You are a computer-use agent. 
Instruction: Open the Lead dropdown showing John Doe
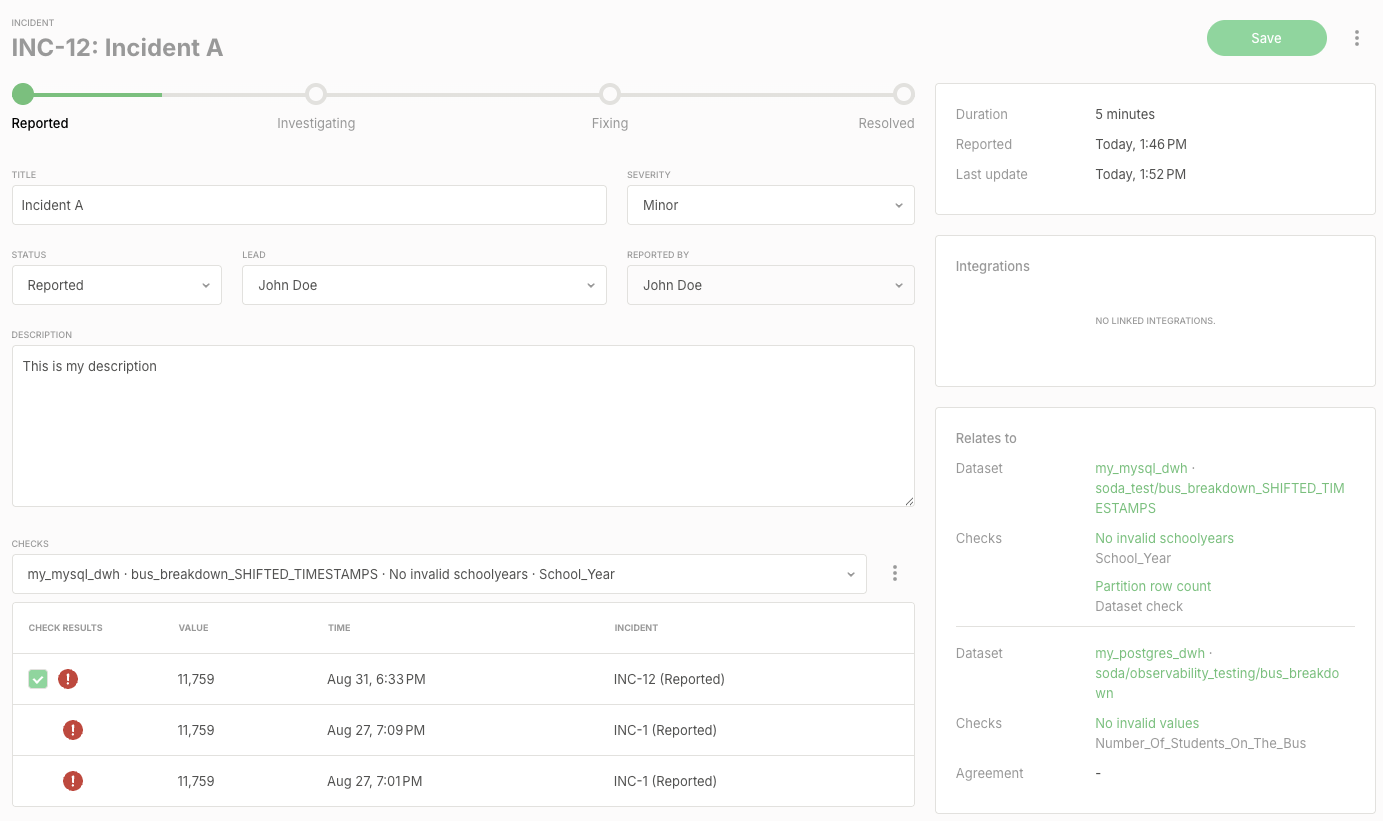coord(424,285)
